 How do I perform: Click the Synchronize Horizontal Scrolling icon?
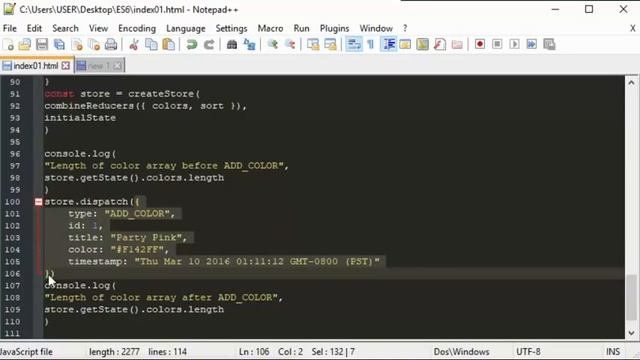(x=330, y=44)
